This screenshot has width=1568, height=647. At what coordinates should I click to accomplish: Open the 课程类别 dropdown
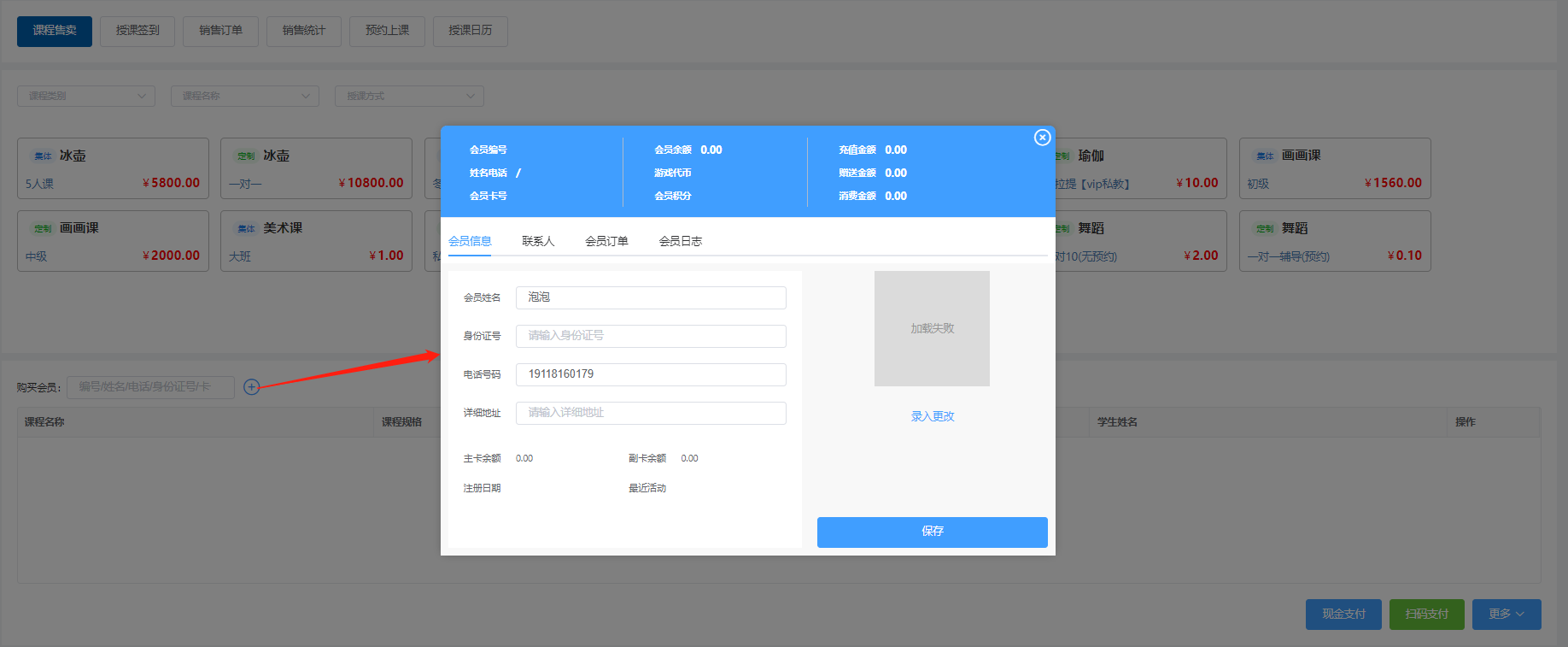[86, 96]
